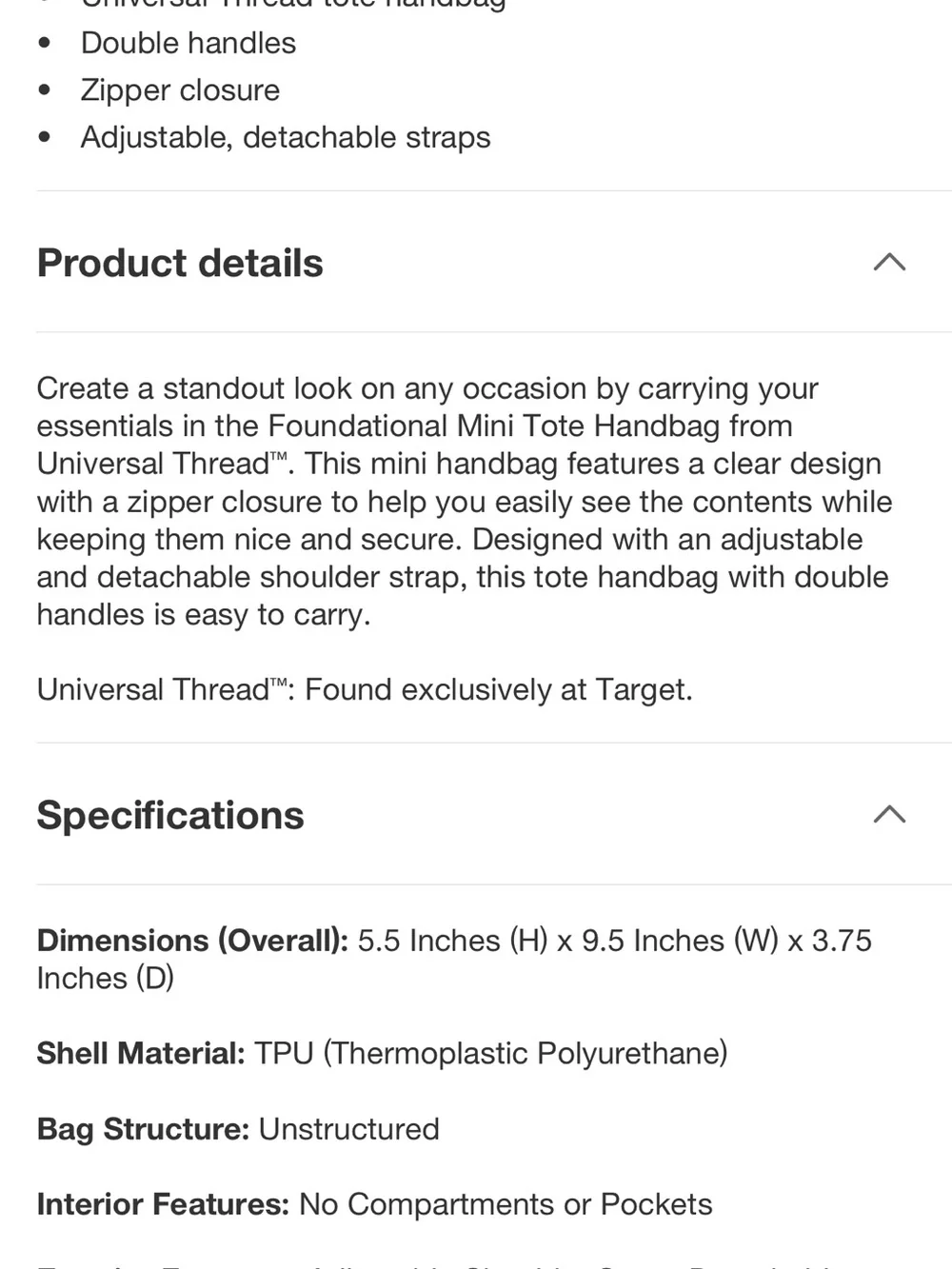The image size is (952, 1269).
Task: Tap the Product details heading
Action: (x=180, y=263)
